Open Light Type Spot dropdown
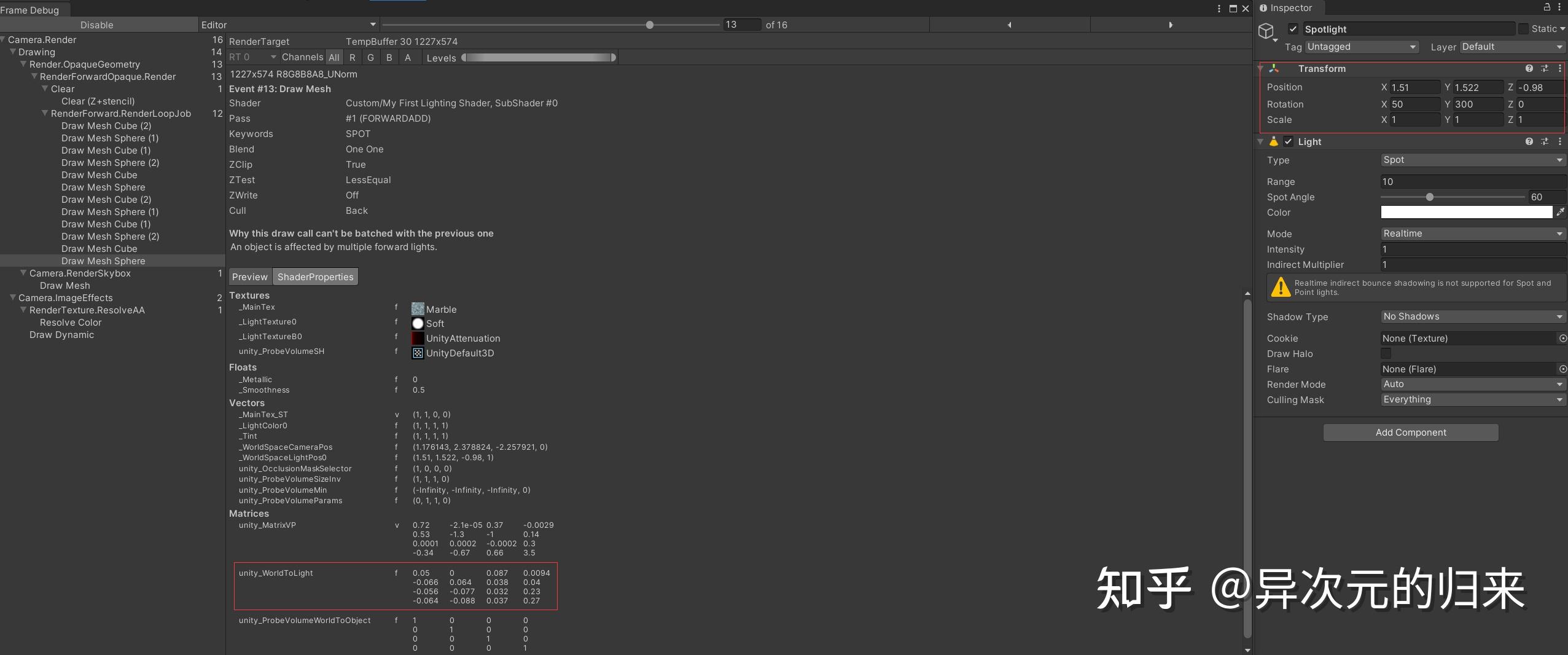Viewport: 1568px width, 655px height. (1473, 160)
